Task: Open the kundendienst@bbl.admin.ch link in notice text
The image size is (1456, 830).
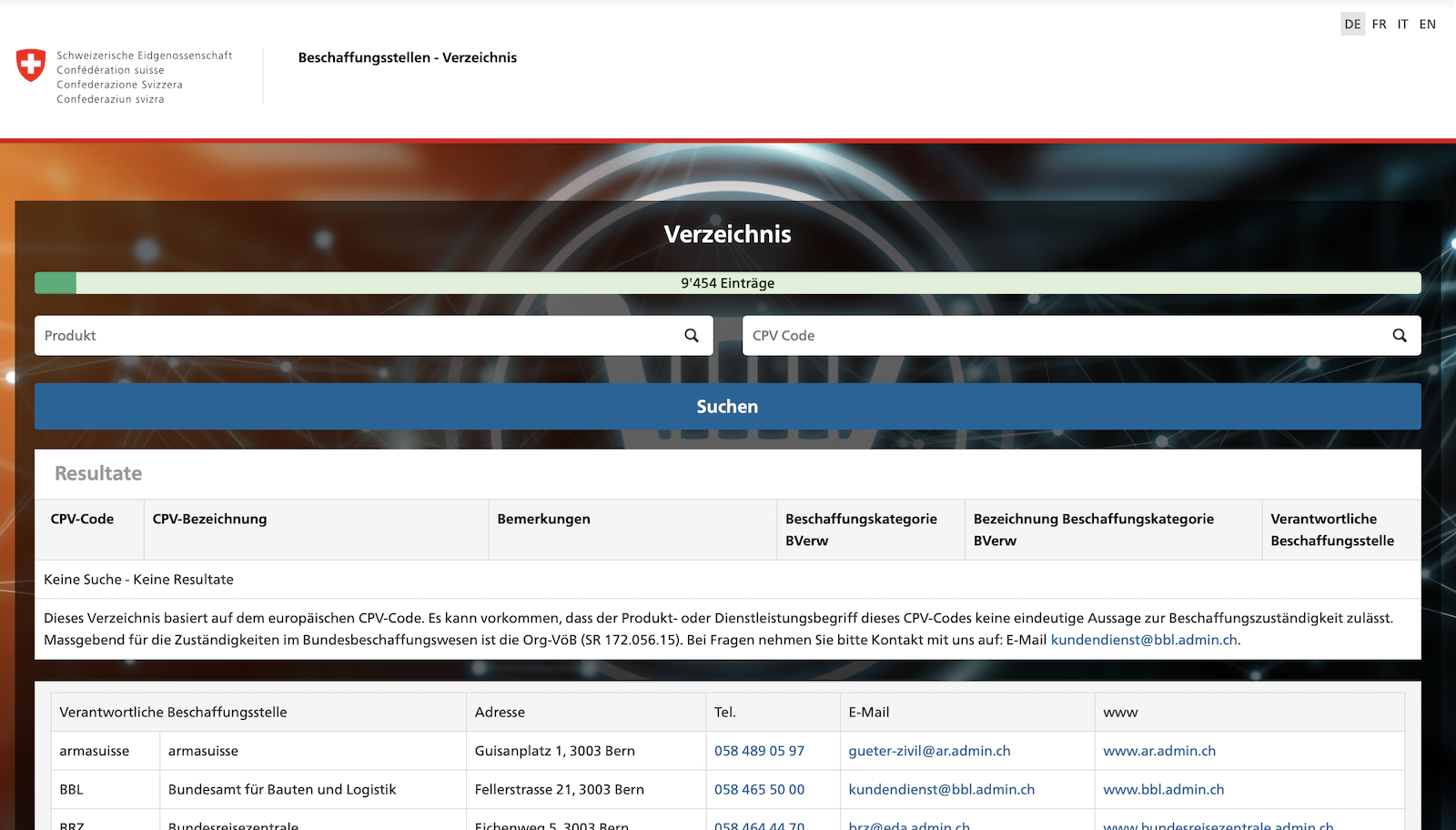Action: coord(1144,640)
